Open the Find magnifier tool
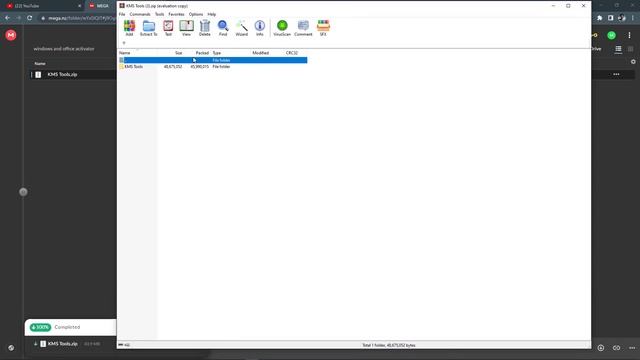 click(x=223, y=28)
